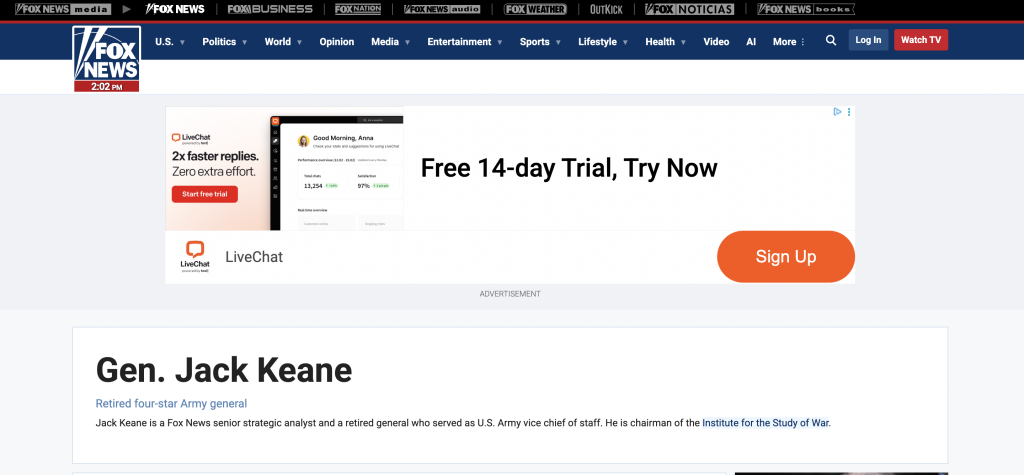Open Fox News Audio logo link
Viewport: 1024px width, 475px height.
click(442, 9)
